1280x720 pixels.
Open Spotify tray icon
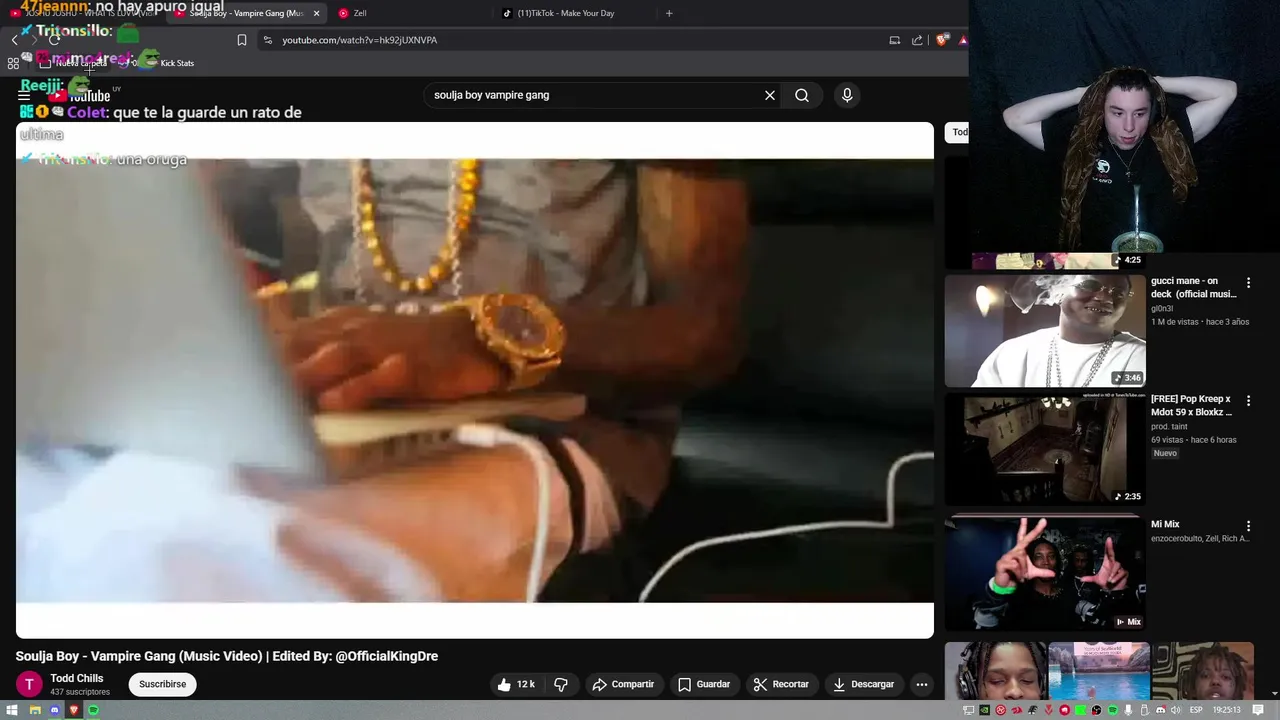pos(1113,710)
